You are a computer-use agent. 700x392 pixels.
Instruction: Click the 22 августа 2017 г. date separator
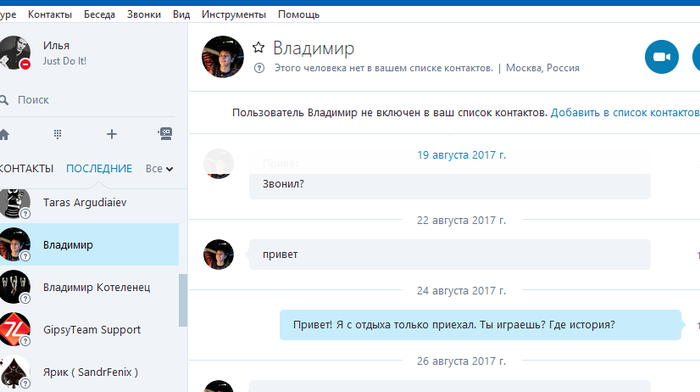click(x=462, y=220)
